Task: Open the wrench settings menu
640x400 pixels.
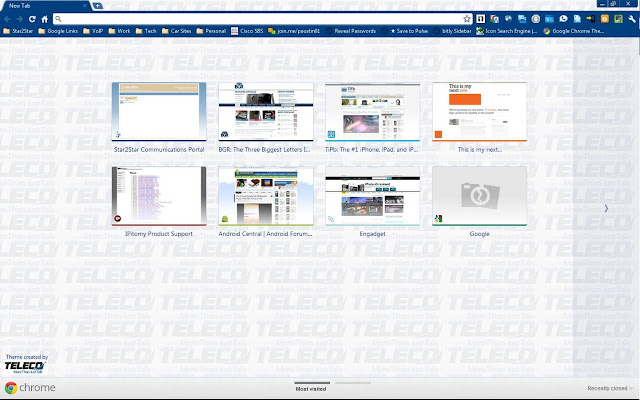Action: coord(632,19)
